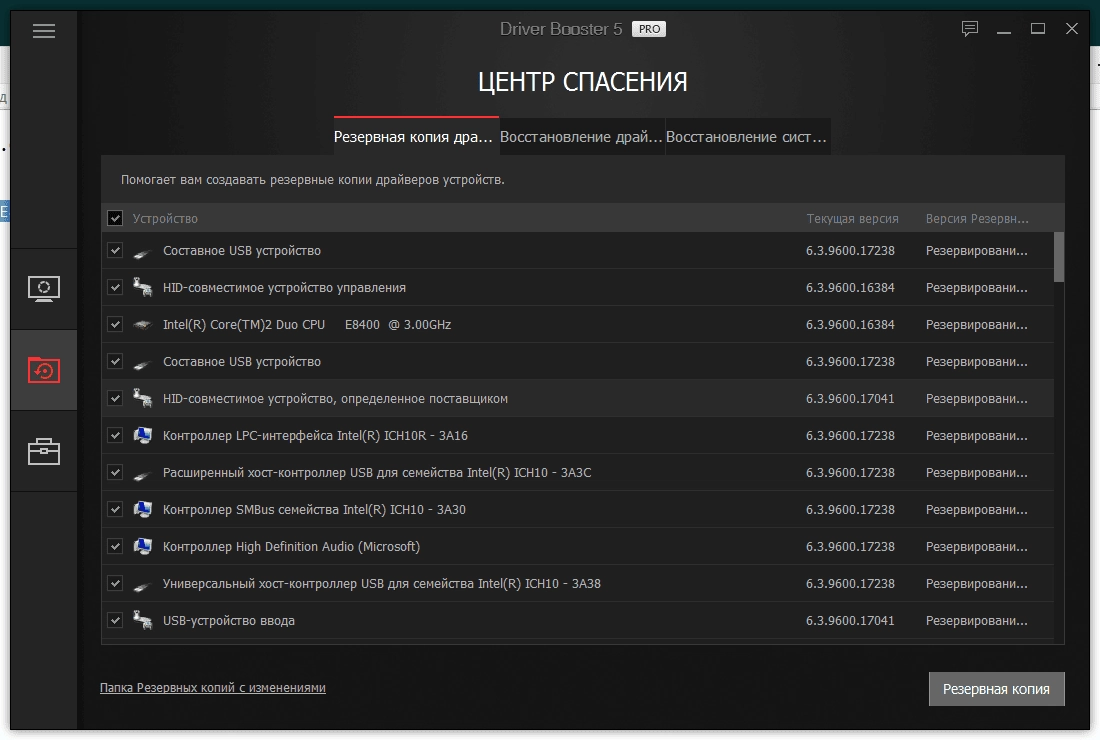Uncheck Универсальный хост-контроллер USB 3A38 checkbox
Viewport: 1100px width, 740px height.
tap(115, 584)
